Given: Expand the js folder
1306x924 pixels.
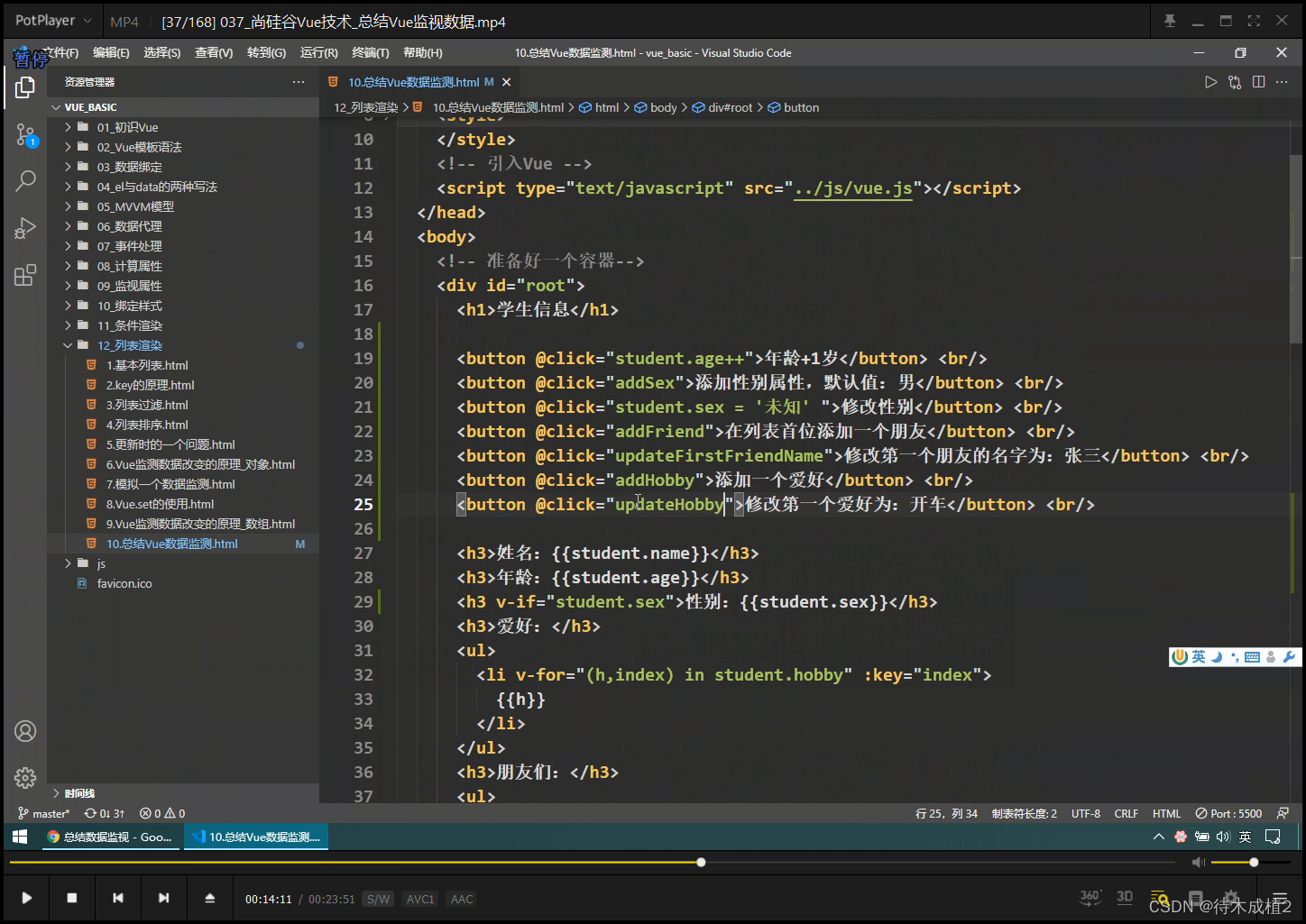Looking at the screenshot, I should tap(101, 563).
